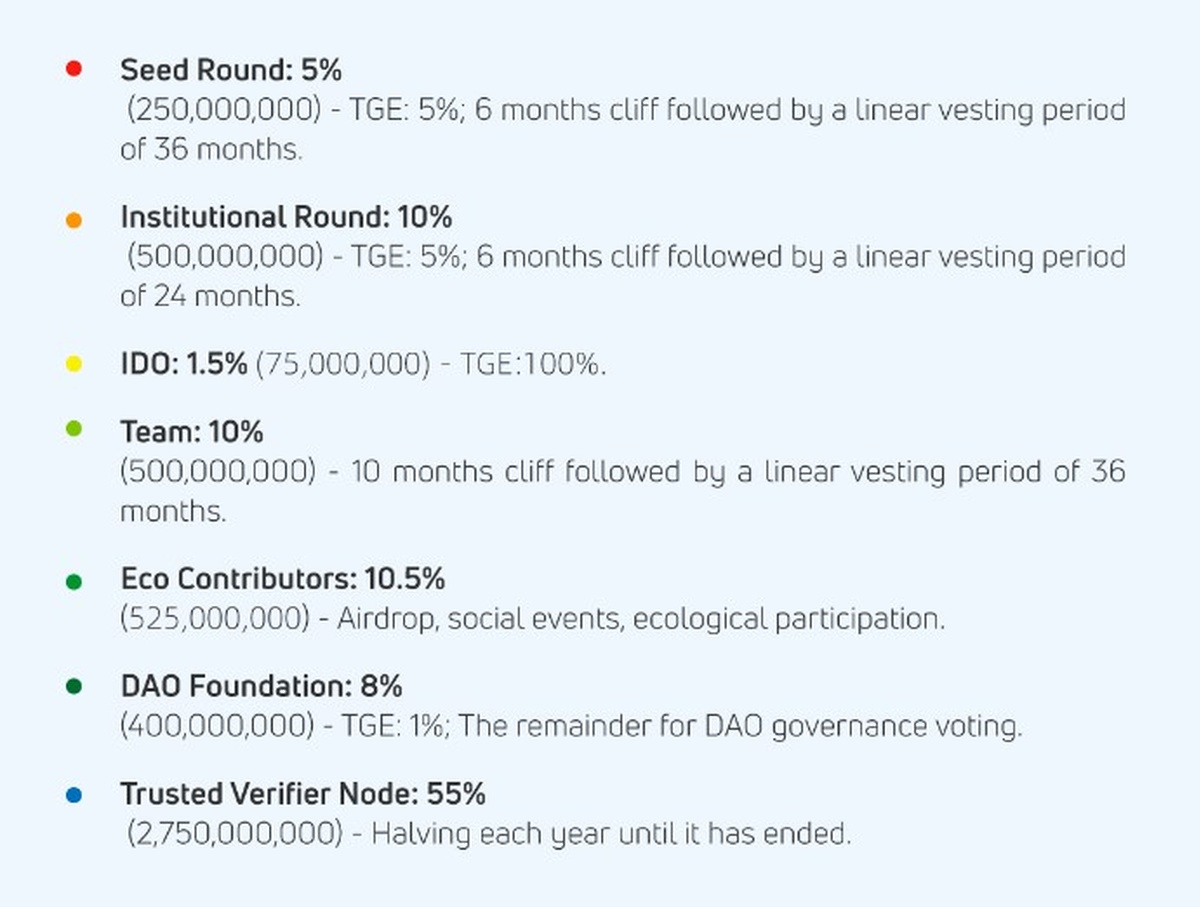1200x907 pixels.
Task: Click the dark green DAO Foundation dot
Action: pos(73,686)
